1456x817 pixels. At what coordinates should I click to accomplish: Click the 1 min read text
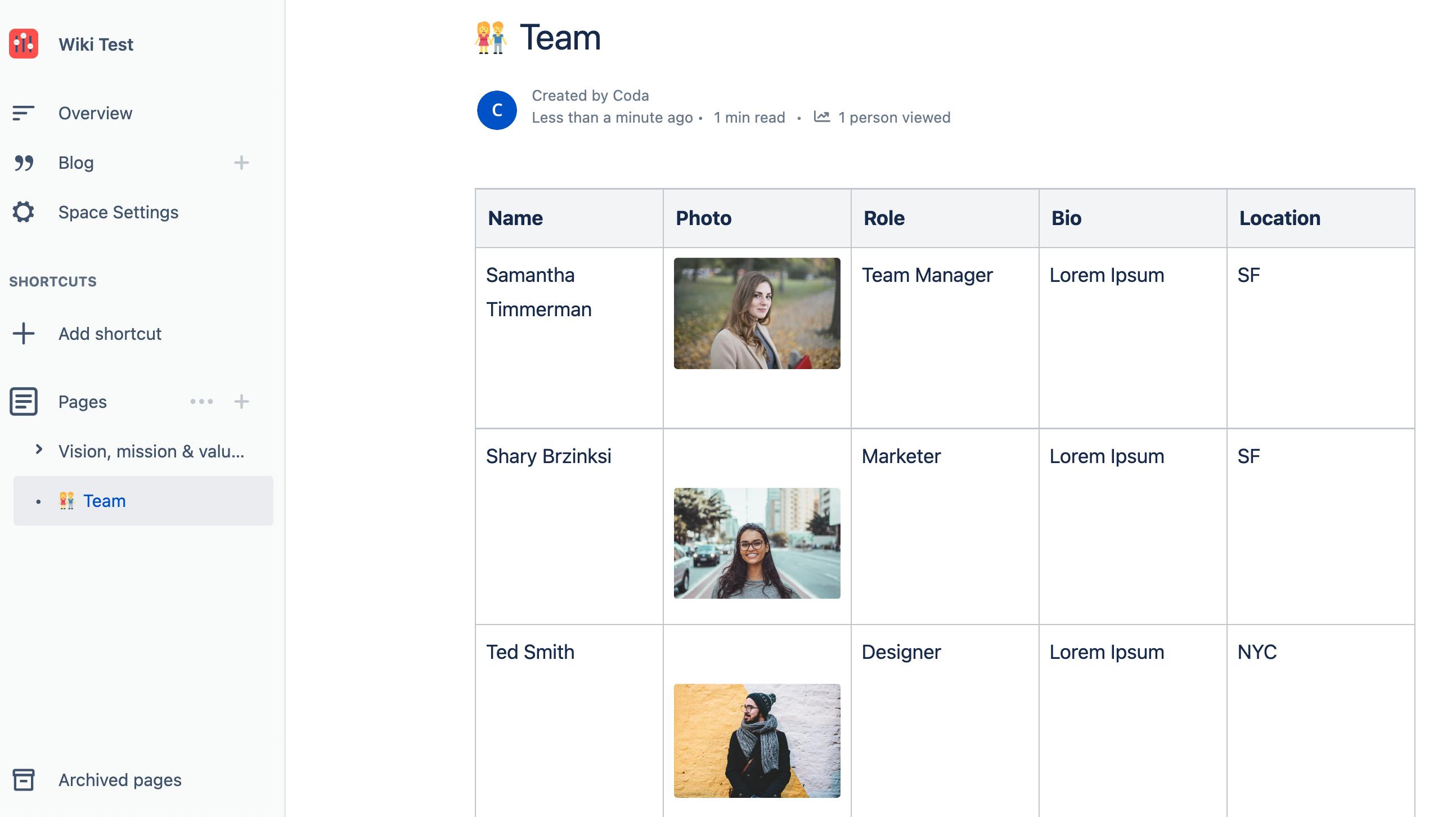[x=749, y=118]
